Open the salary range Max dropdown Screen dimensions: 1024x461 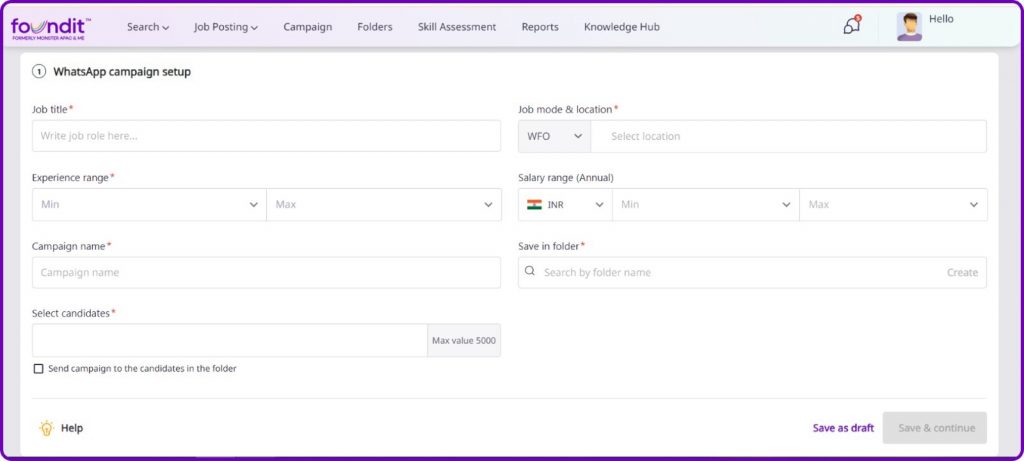click(x=892, y=204)
